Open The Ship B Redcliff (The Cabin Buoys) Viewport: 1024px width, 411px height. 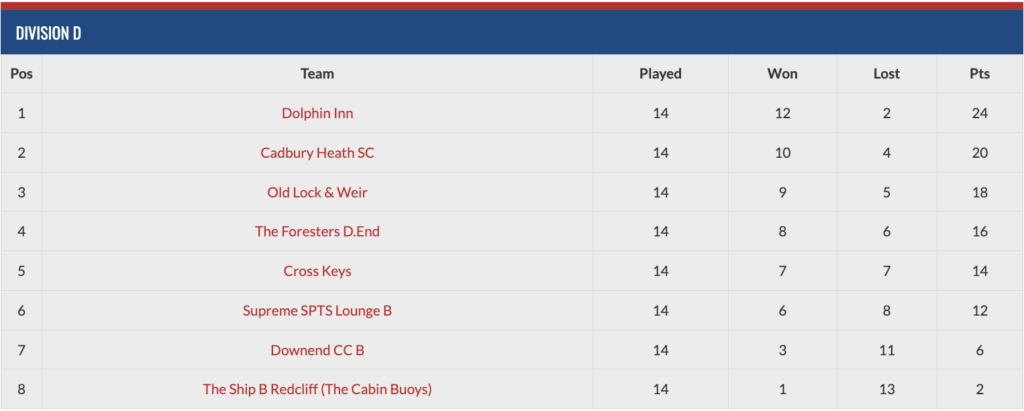click(x=317, y=389)
